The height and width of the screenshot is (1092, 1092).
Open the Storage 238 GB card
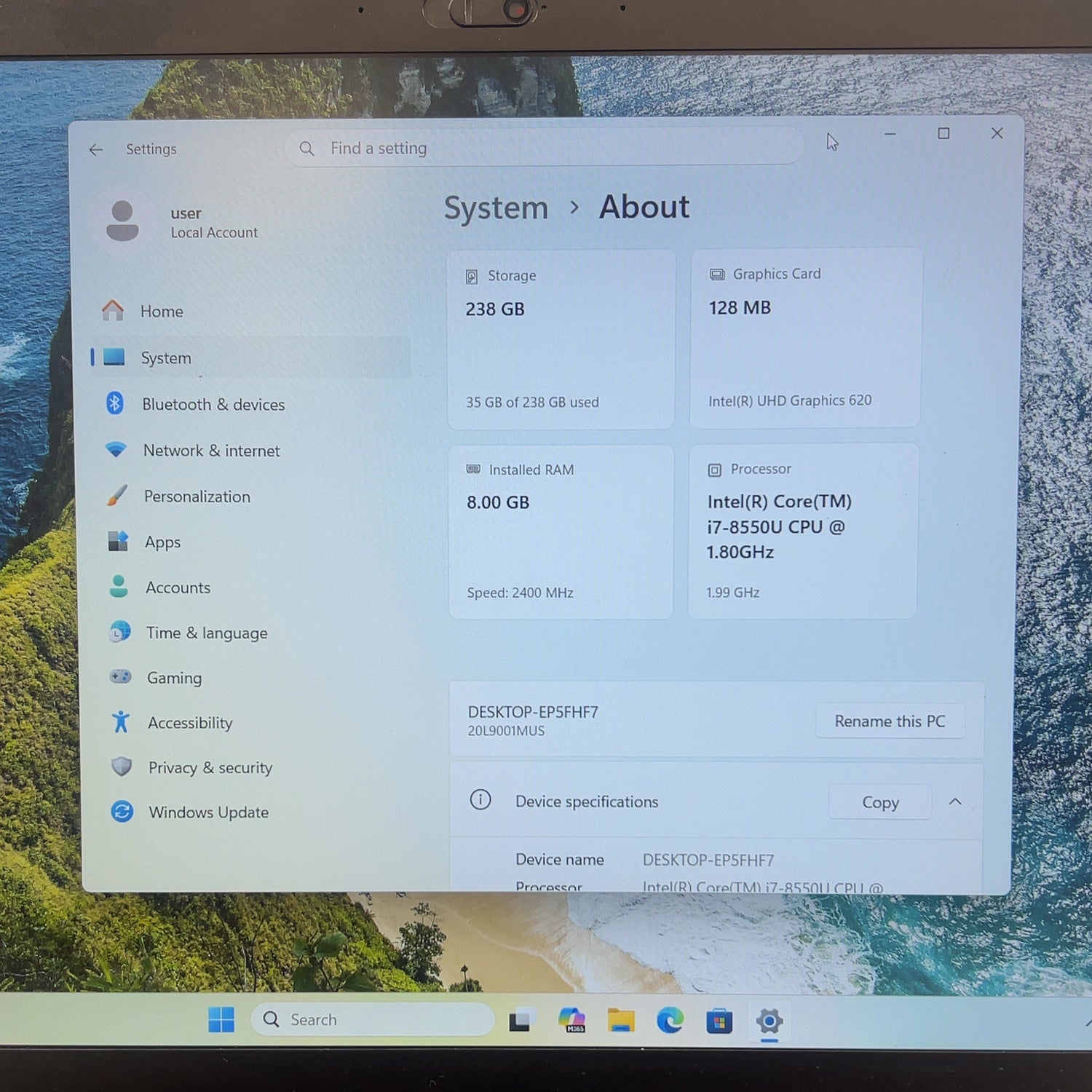click(561, 339)
